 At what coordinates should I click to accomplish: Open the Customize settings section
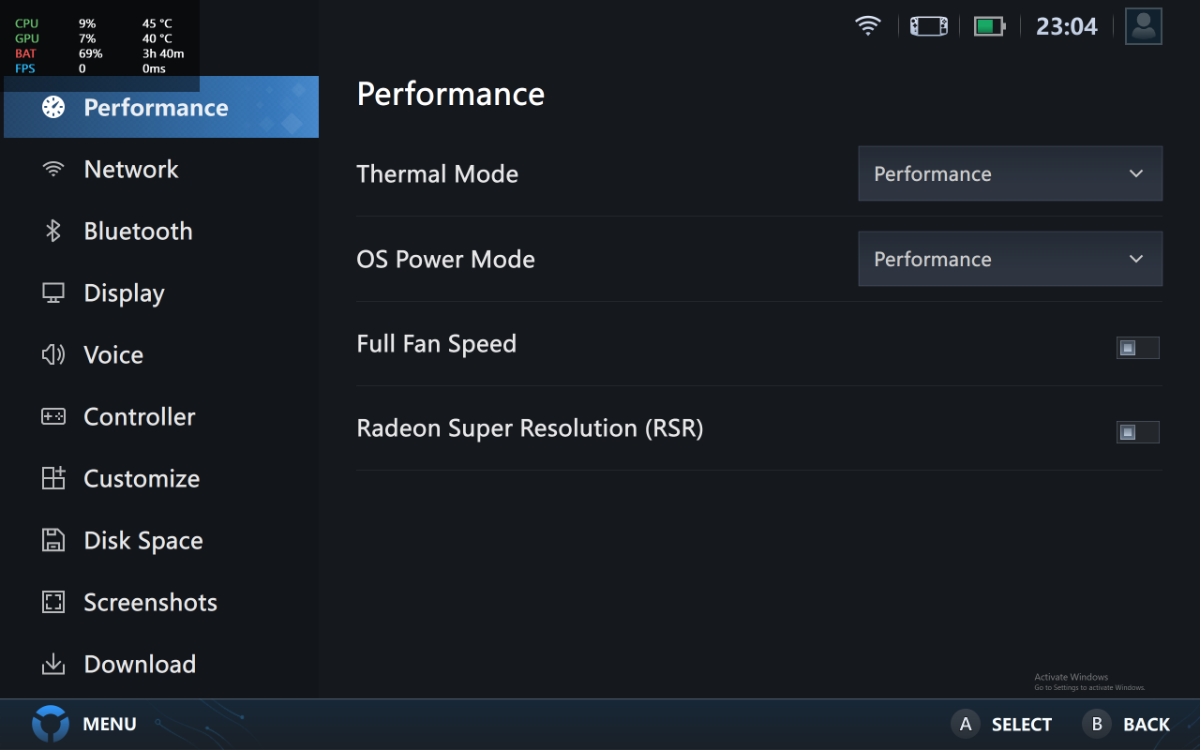coord(141,479)
